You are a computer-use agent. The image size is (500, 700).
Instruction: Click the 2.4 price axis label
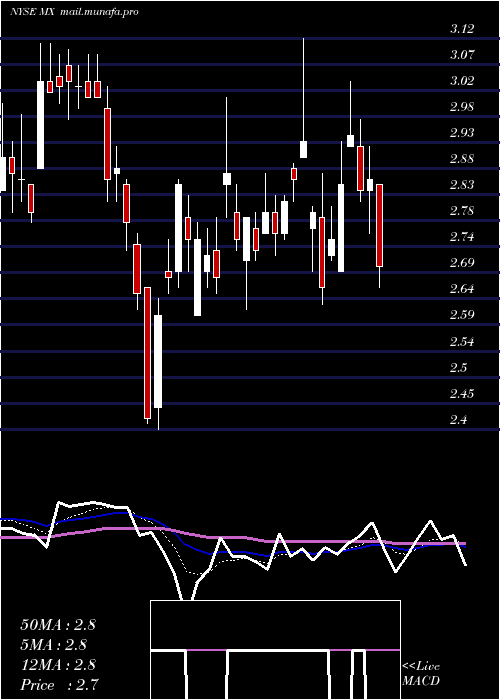pos(458,420)
